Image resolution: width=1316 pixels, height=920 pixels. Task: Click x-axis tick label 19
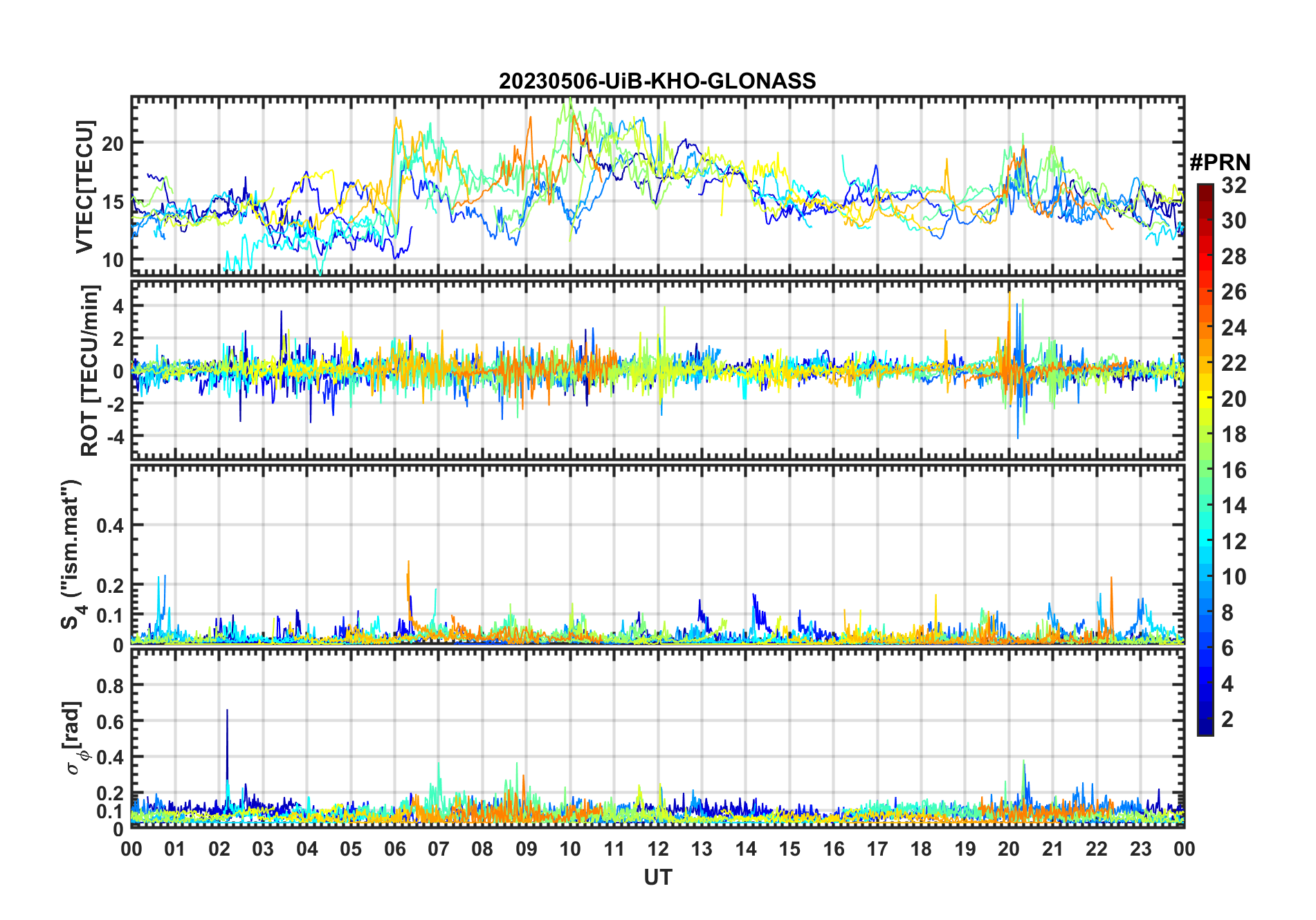click(965, 849)
